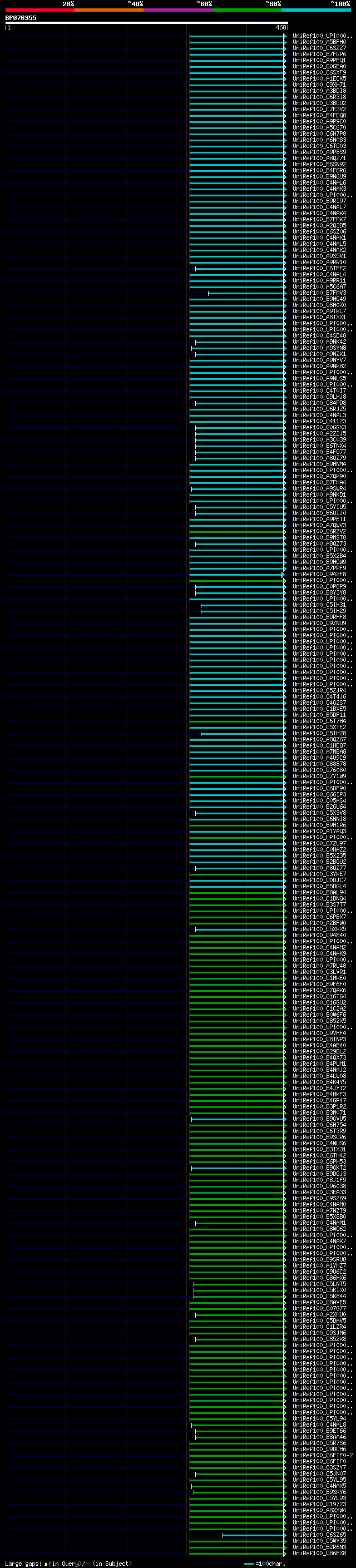Image resolution: width=356 pixels, height=1568 pixels.
Task: Click label UniRef100_Q8AVE5
Action: coord(319,1302)
